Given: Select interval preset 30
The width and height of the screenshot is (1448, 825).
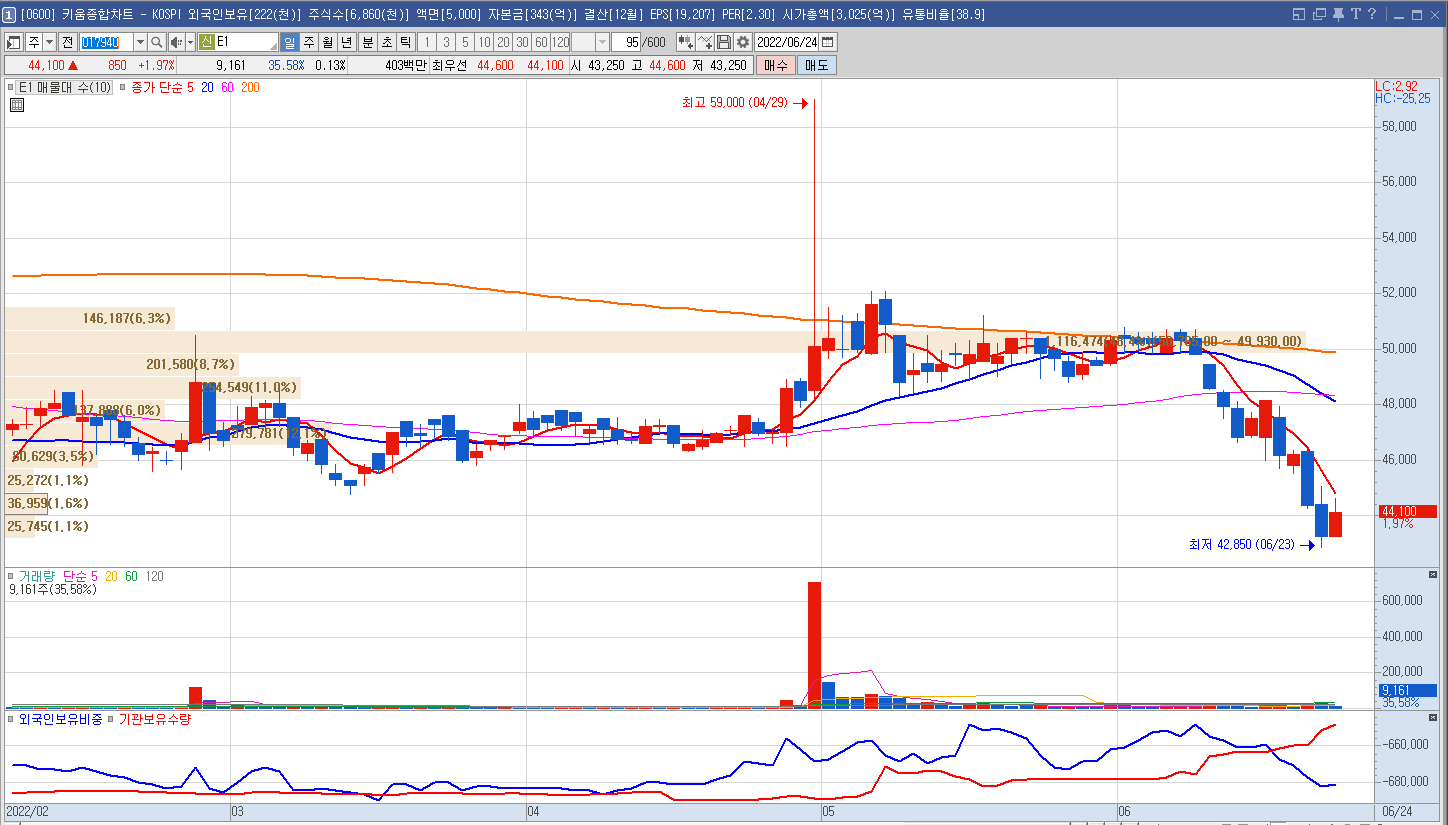Looking at the screenshot, I should coord(522,42).
